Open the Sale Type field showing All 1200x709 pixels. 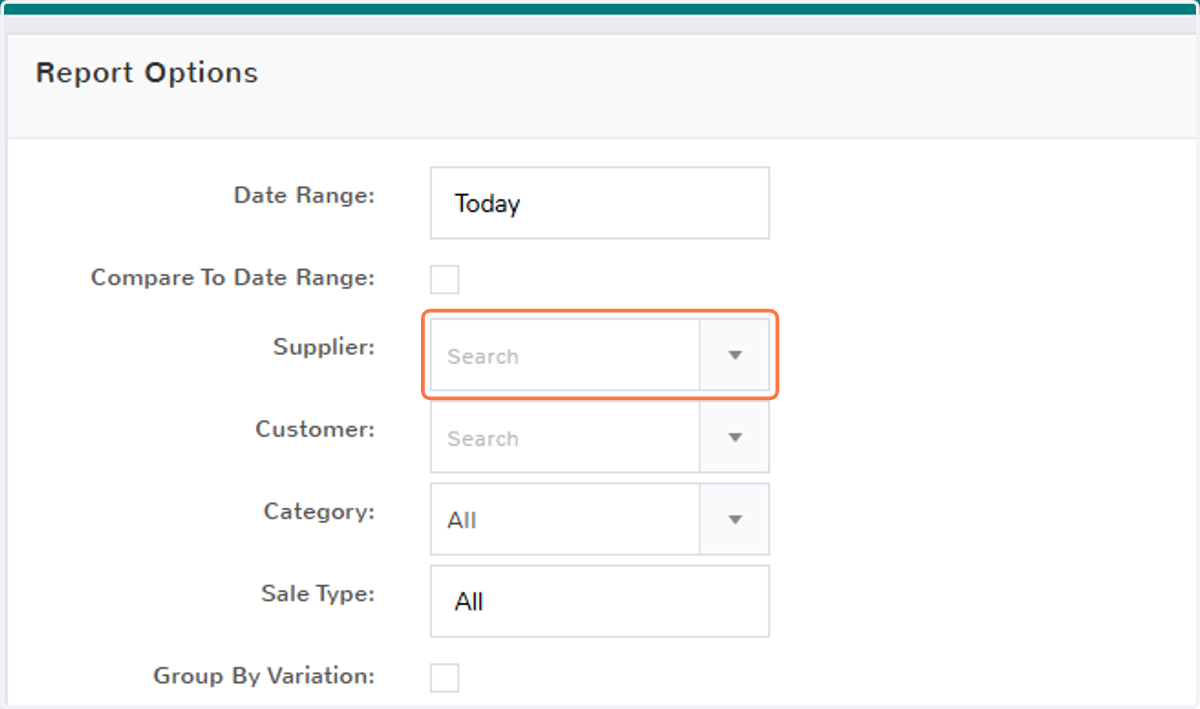600,601
